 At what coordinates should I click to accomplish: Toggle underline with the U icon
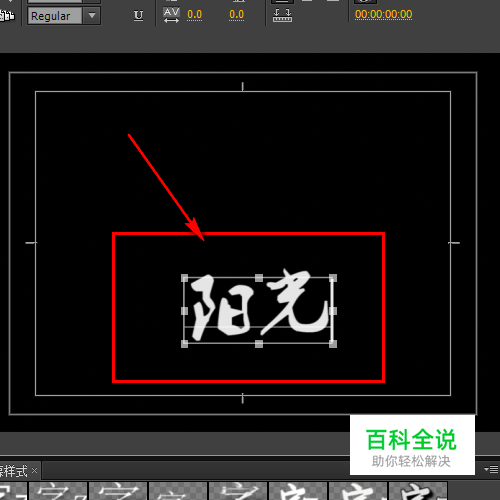[x=138, y=15]
